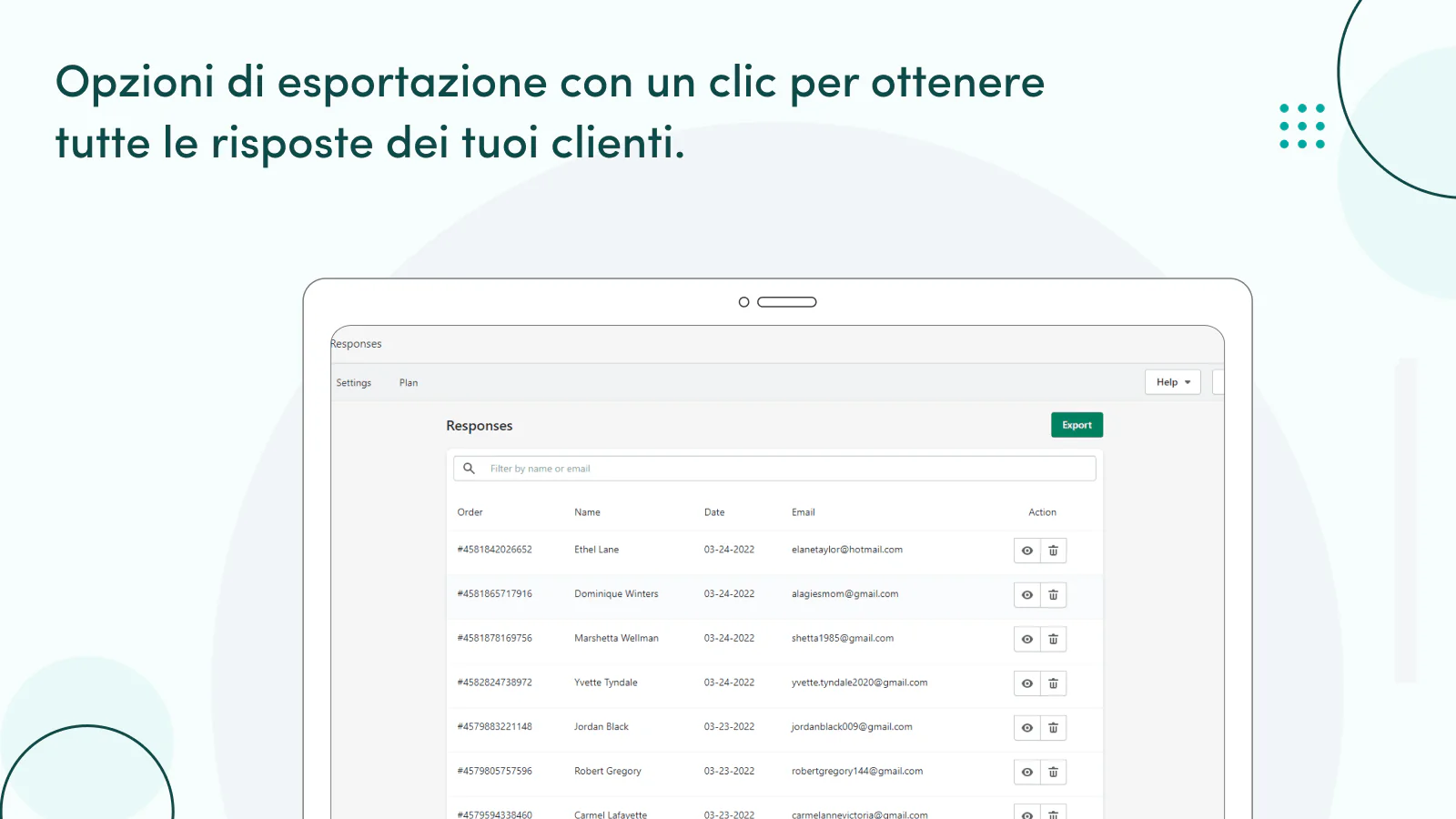Click the Name column header
Screen dimensions: 1456x819
coord(587,512)
